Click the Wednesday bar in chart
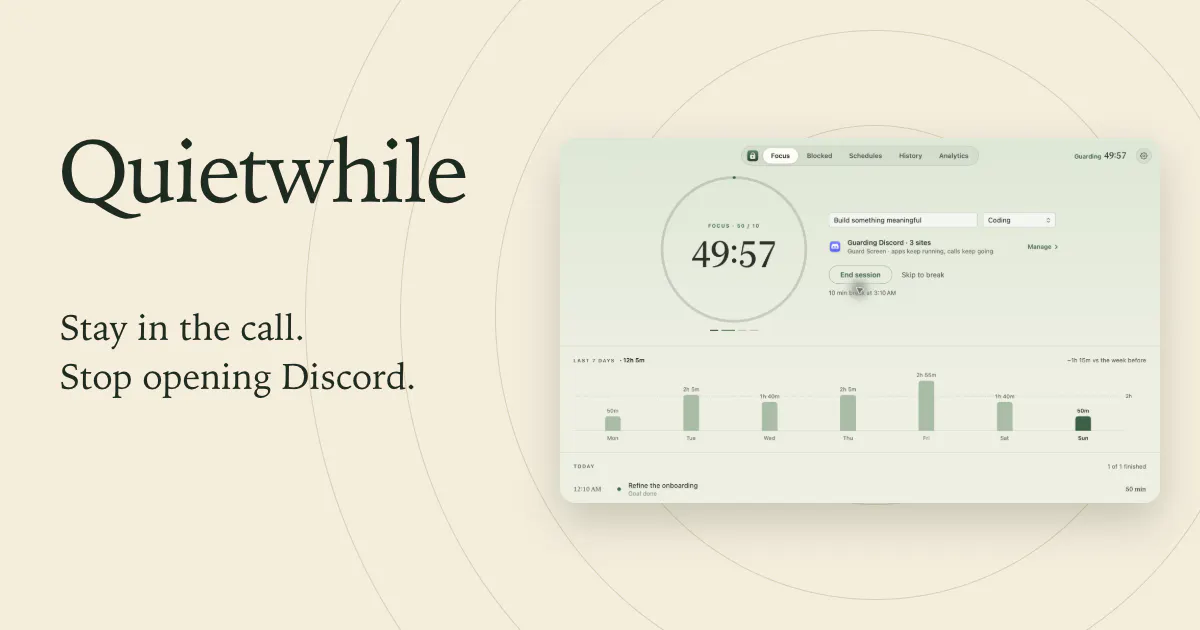This screenshot has height=630, width=1200. tap(769, 416)
